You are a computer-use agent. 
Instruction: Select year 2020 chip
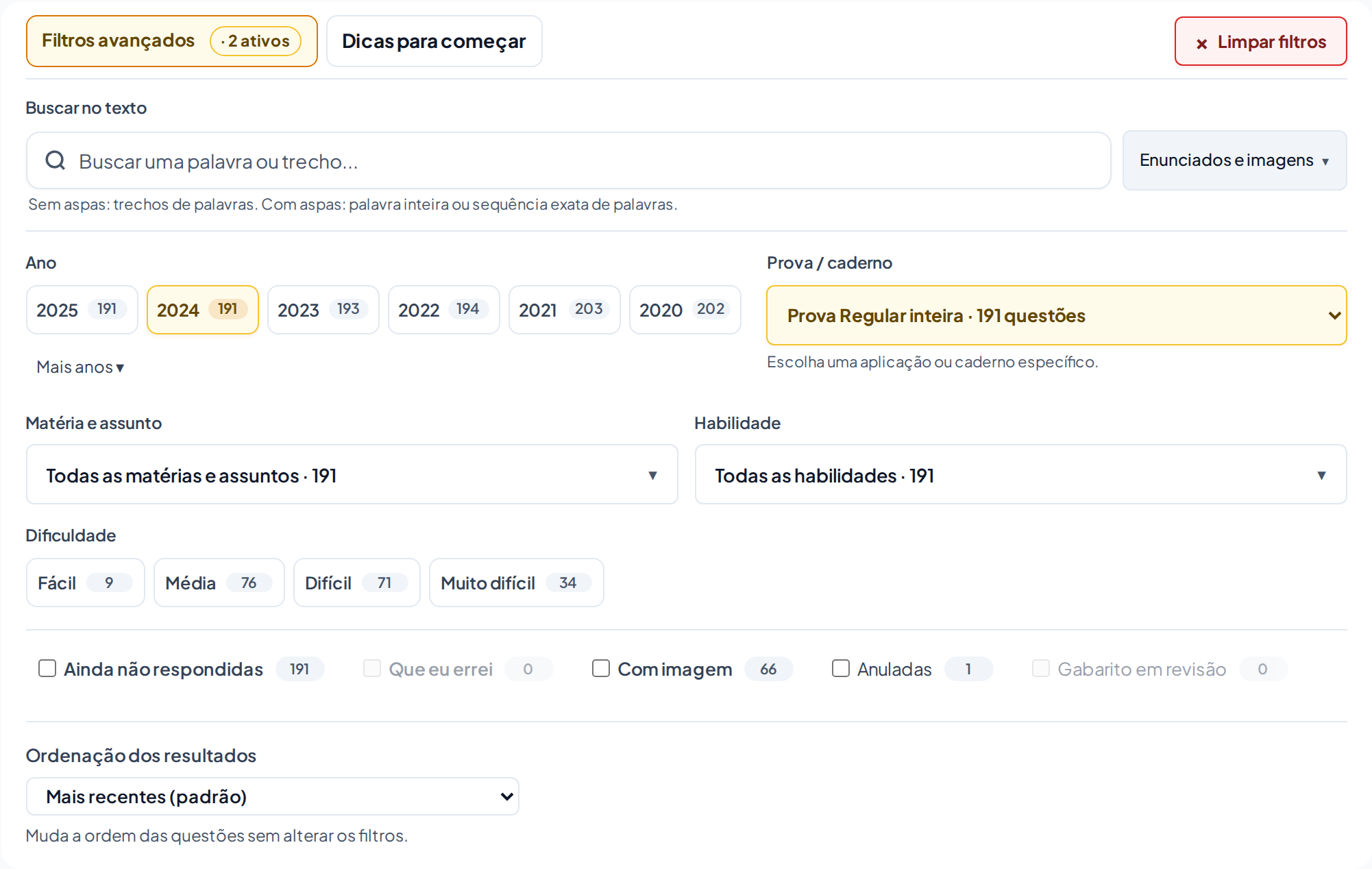685,310
